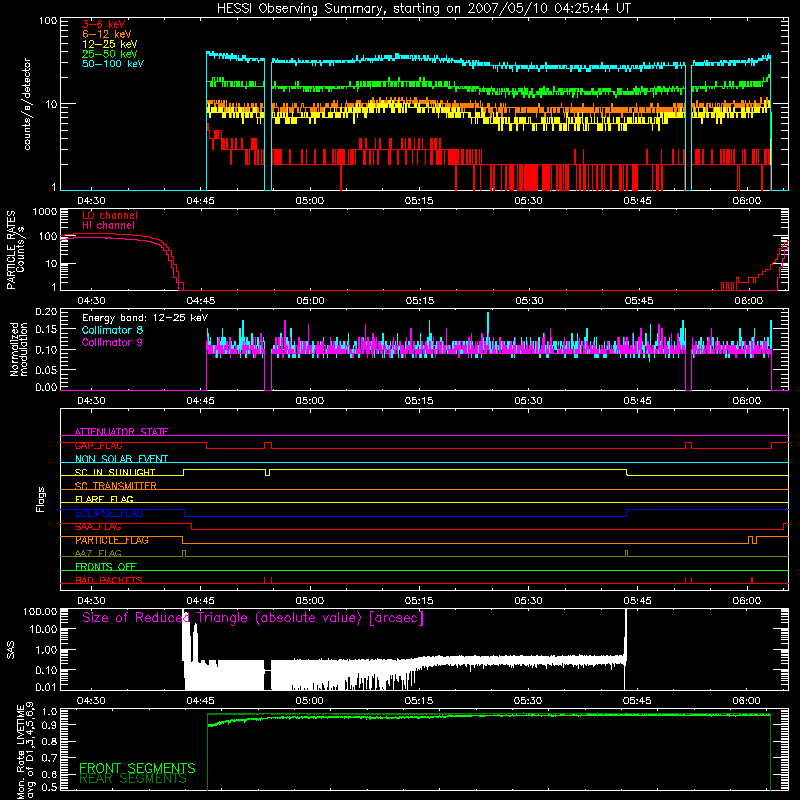This screenshot has height=800, width=800.
Task: Click the PARTICLE_FLAG label
Action: (x=112, y=540)
